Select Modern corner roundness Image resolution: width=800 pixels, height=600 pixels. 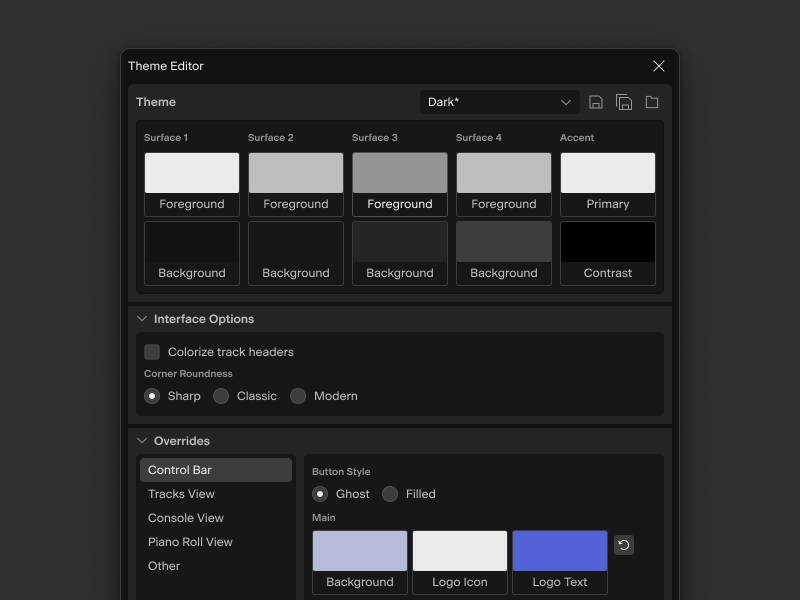click(298, 396)
